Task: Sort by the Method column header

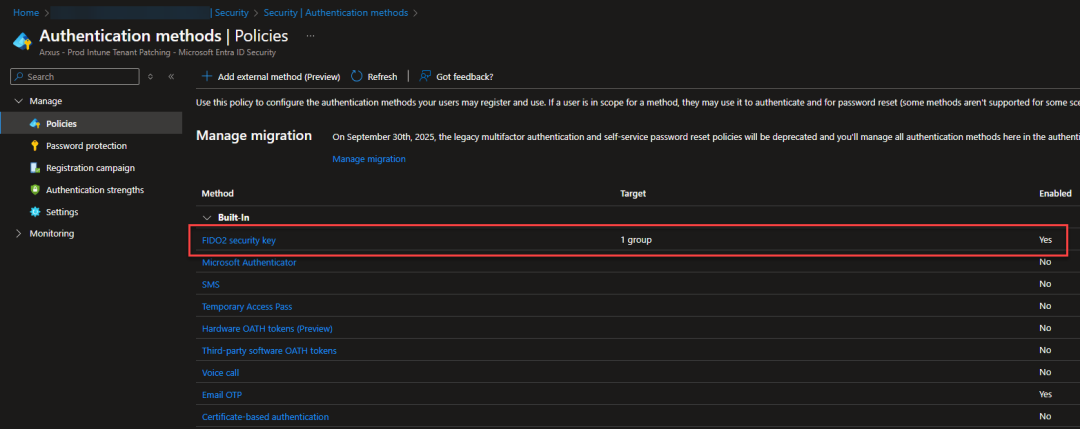Action: point(217,193)
